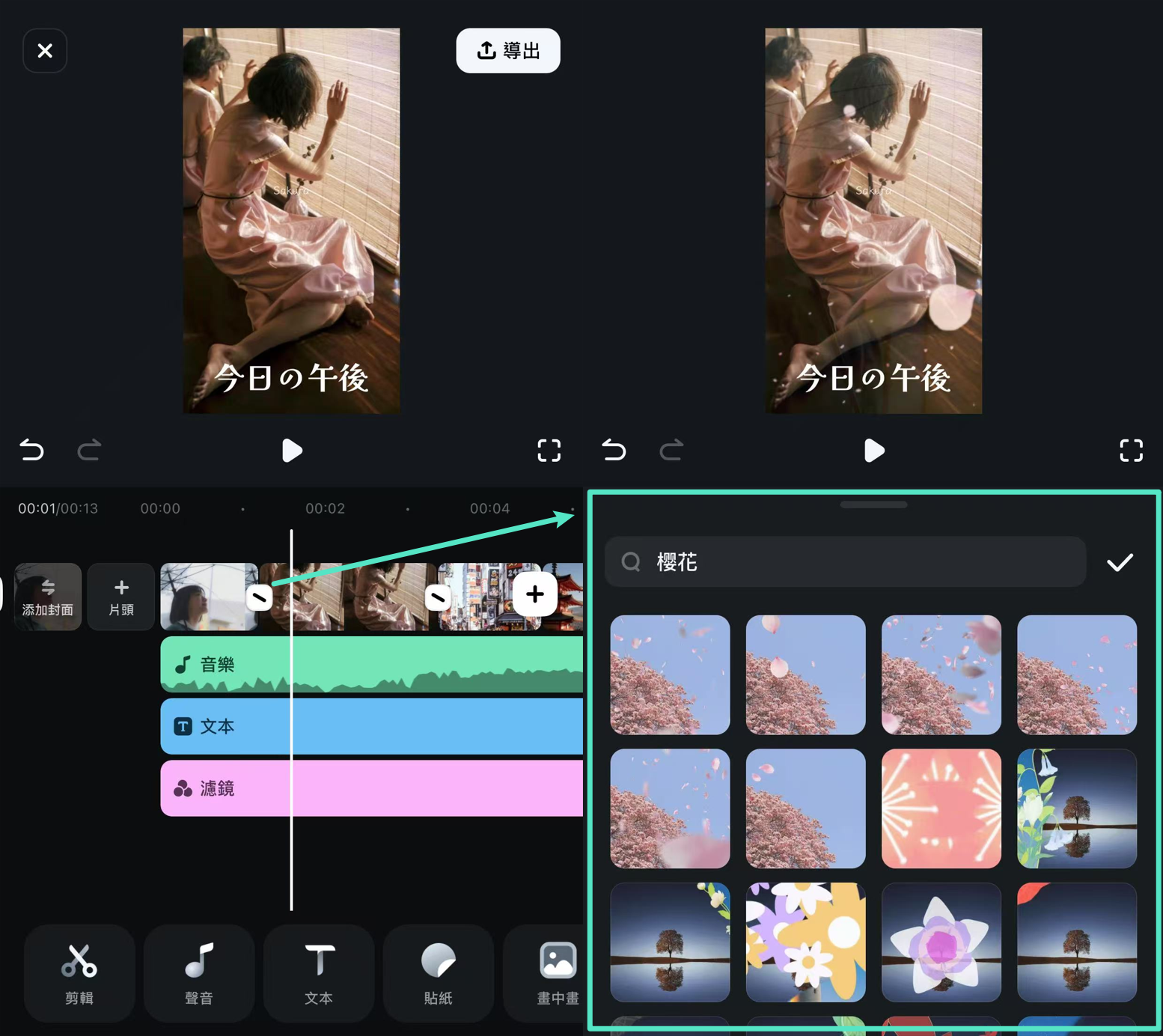
Task: Select the first tree-reflection effect in third row
Action: tap(670, 942)
